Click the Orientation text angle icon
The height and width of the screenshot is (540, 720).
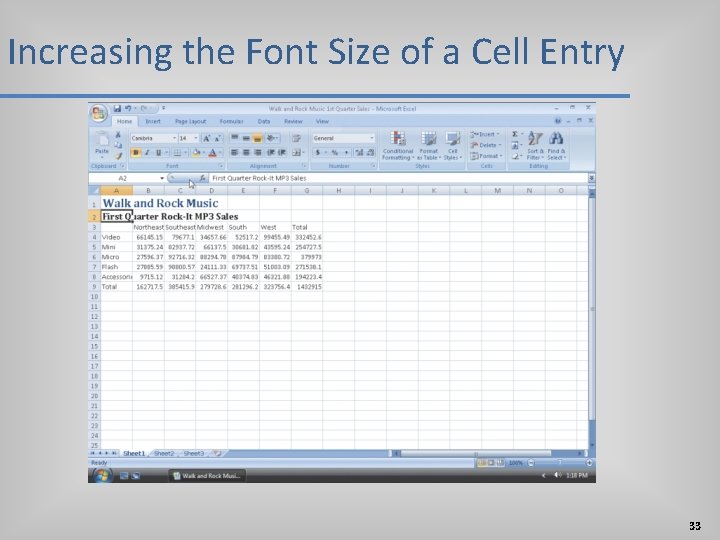[271, 138]
